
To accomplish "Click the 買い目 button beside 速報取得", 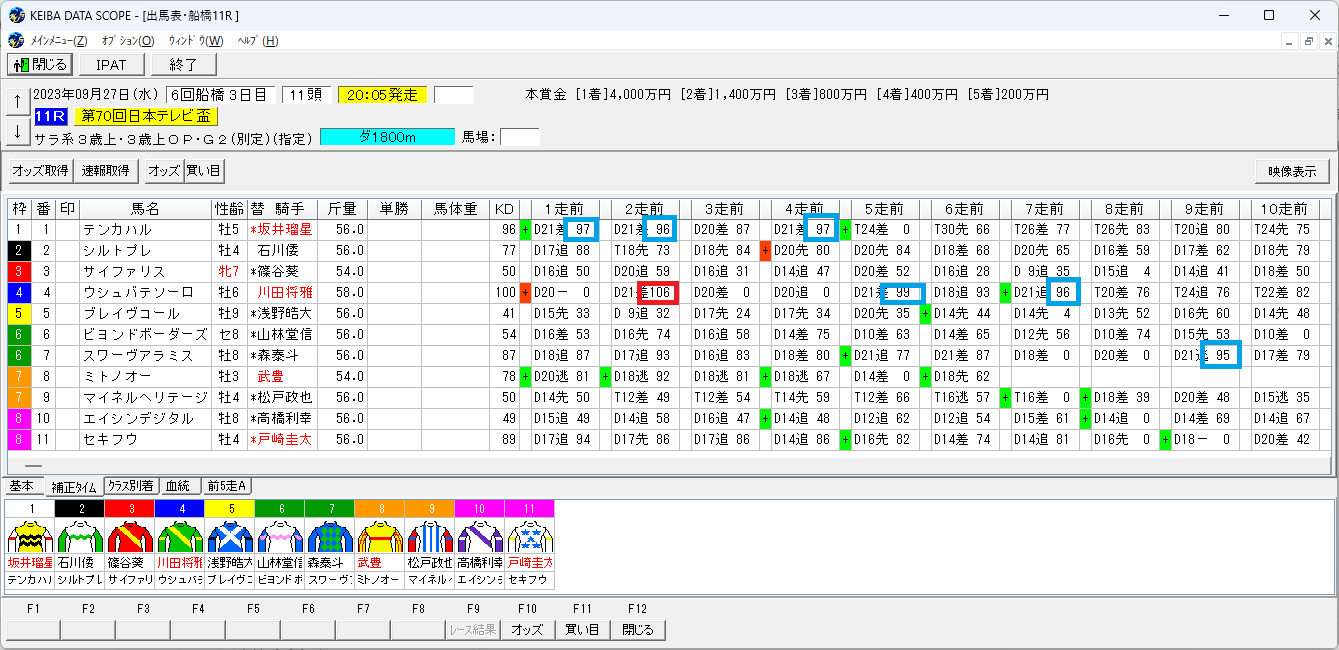I will point(203,171).
